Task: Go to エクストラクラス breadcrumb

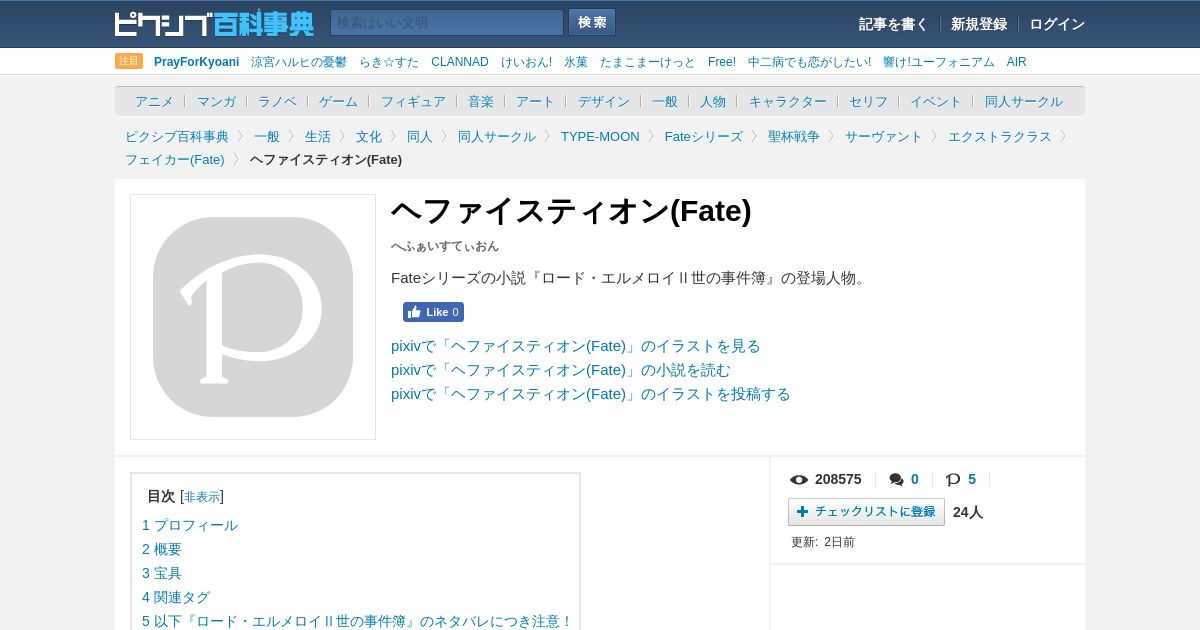Action: point(1000,136)
